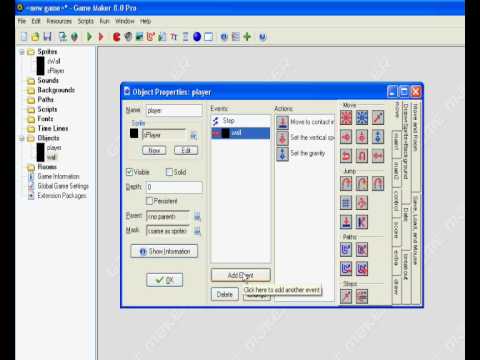Click the Edit sprite button
Viewport: 480px width, 360px height.
[x=186, y=151]
